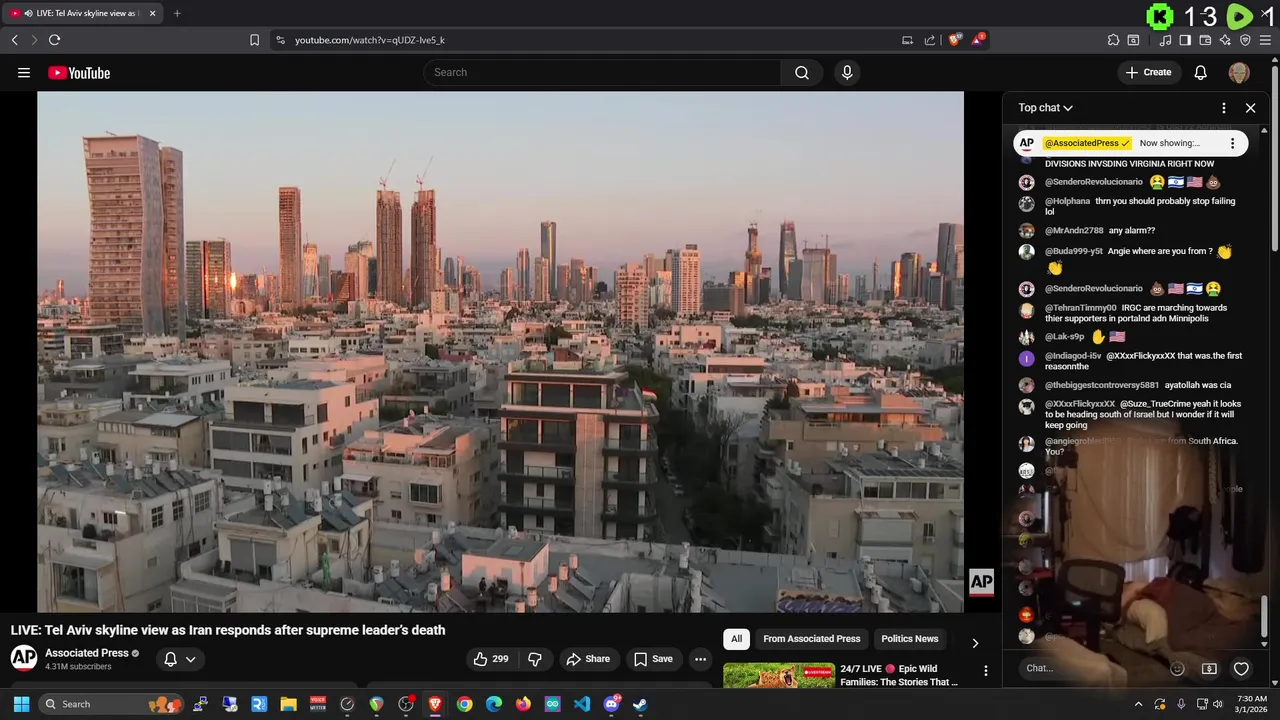Open Brave Shields lion icon

(955, 40)
